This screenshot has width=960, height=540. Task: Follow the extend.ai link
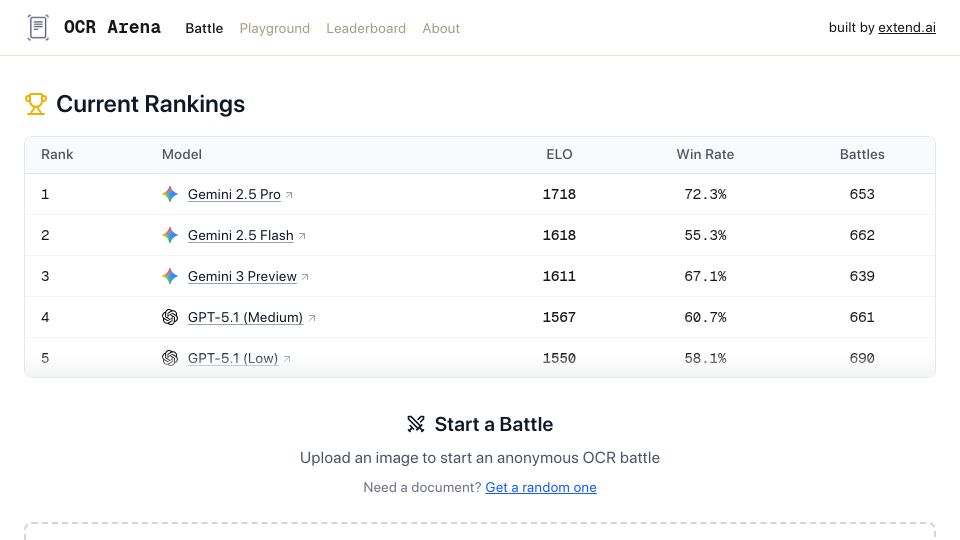[907, 28]
